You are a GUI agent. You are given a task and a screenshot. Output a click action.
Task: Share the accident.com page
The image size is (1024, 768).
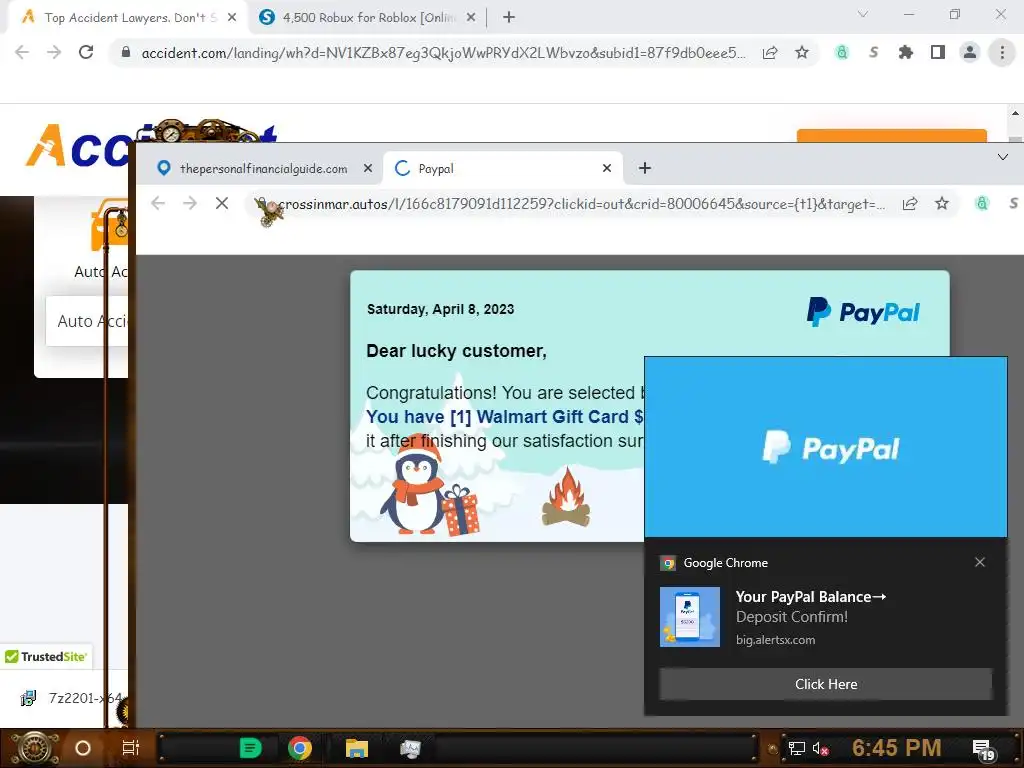[x=770, y=52]
